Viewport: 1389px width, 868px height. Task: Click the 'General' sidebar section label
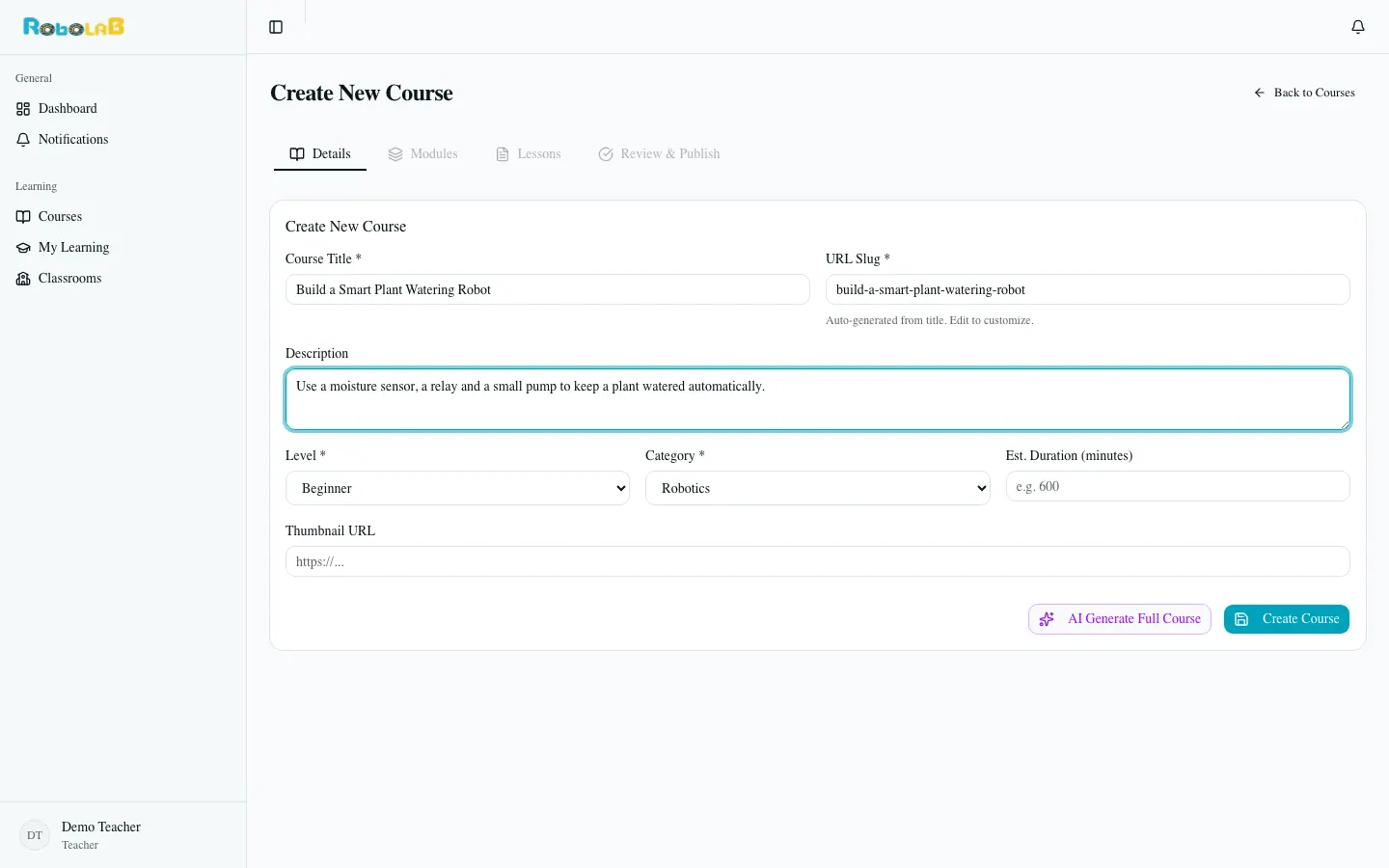(x=34, y=78)
